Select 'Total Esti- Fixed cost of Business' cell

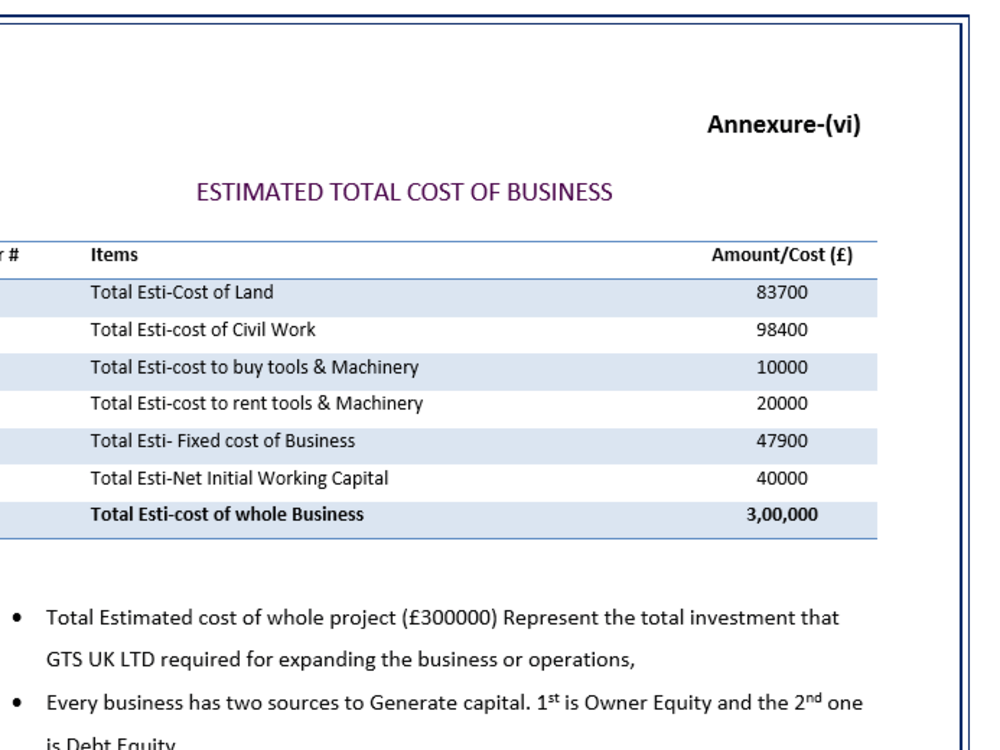click(x=223, y=441)
